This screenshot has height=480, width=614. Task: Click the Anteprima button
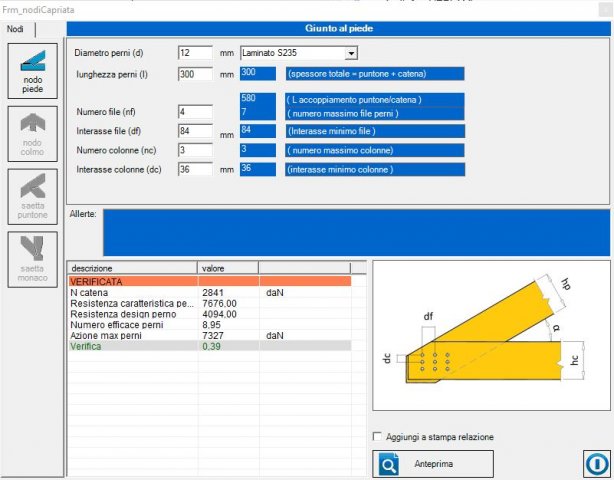[433, 464]
